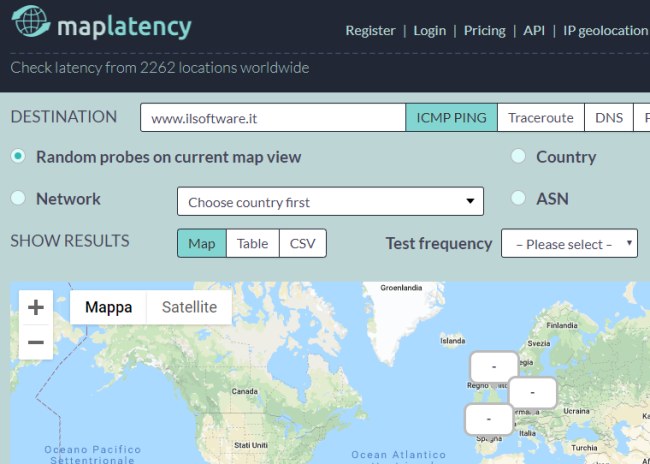Switch to the Traceroute tab
This screenshot has height=464, width=650.
[x=540, y=118]
